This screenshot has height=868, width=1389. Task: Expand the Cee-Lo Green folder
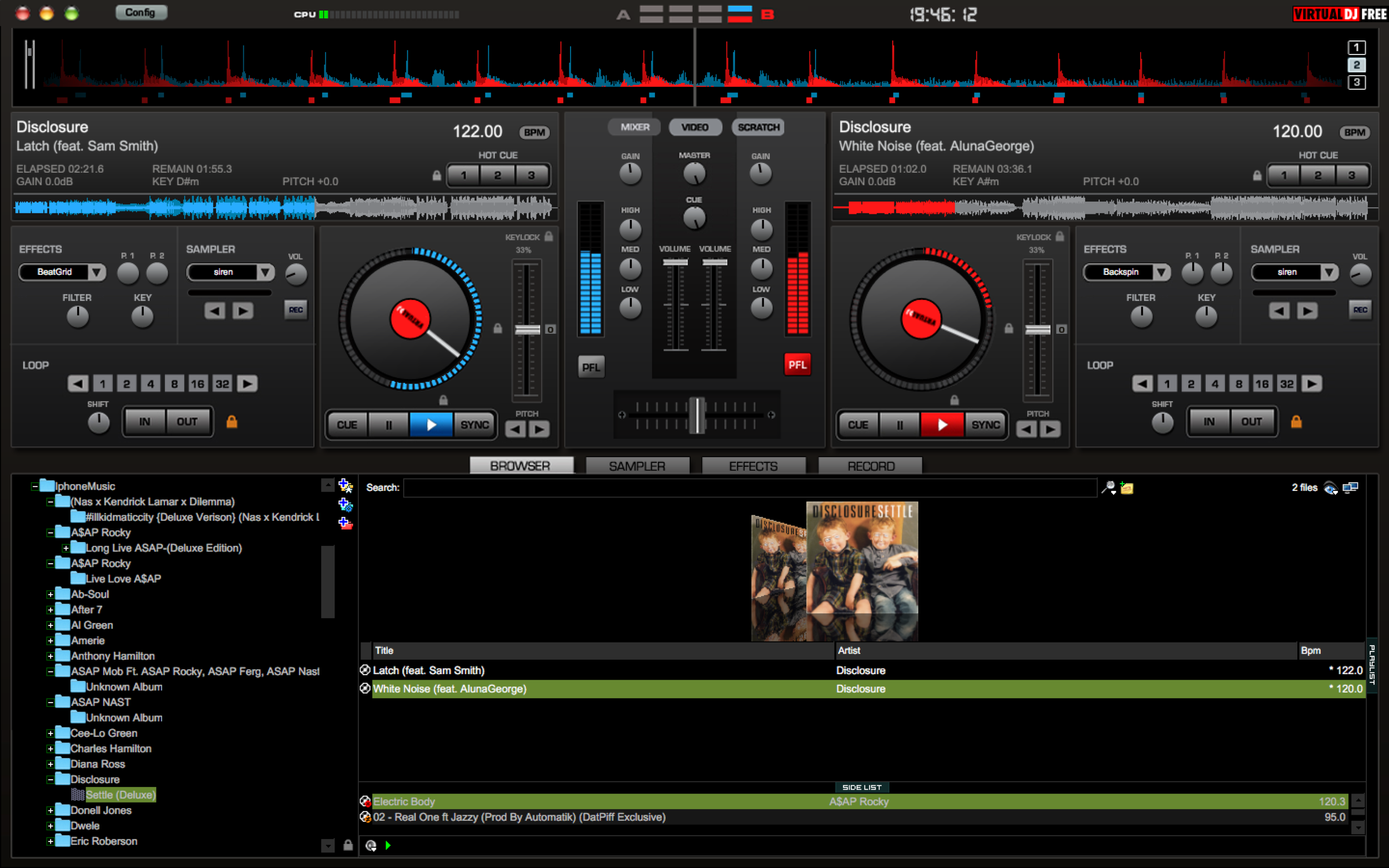50,734
